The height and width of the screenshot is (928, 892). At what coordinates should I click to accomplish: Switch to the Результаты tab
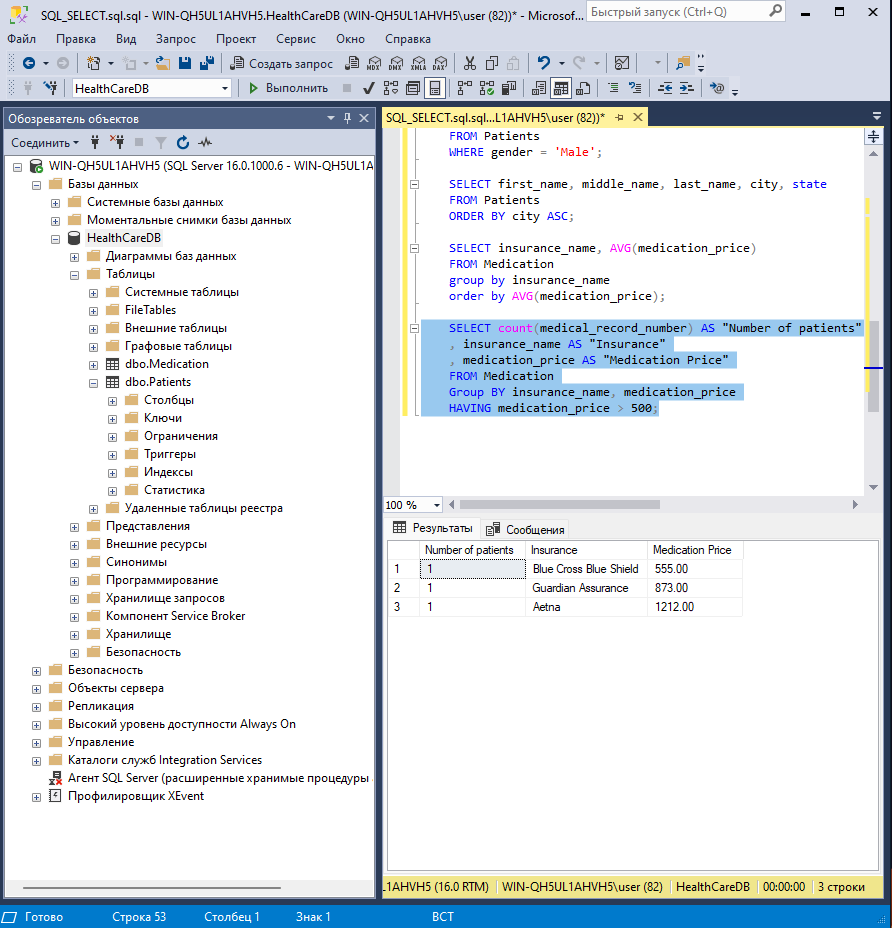tap(433, 528)
